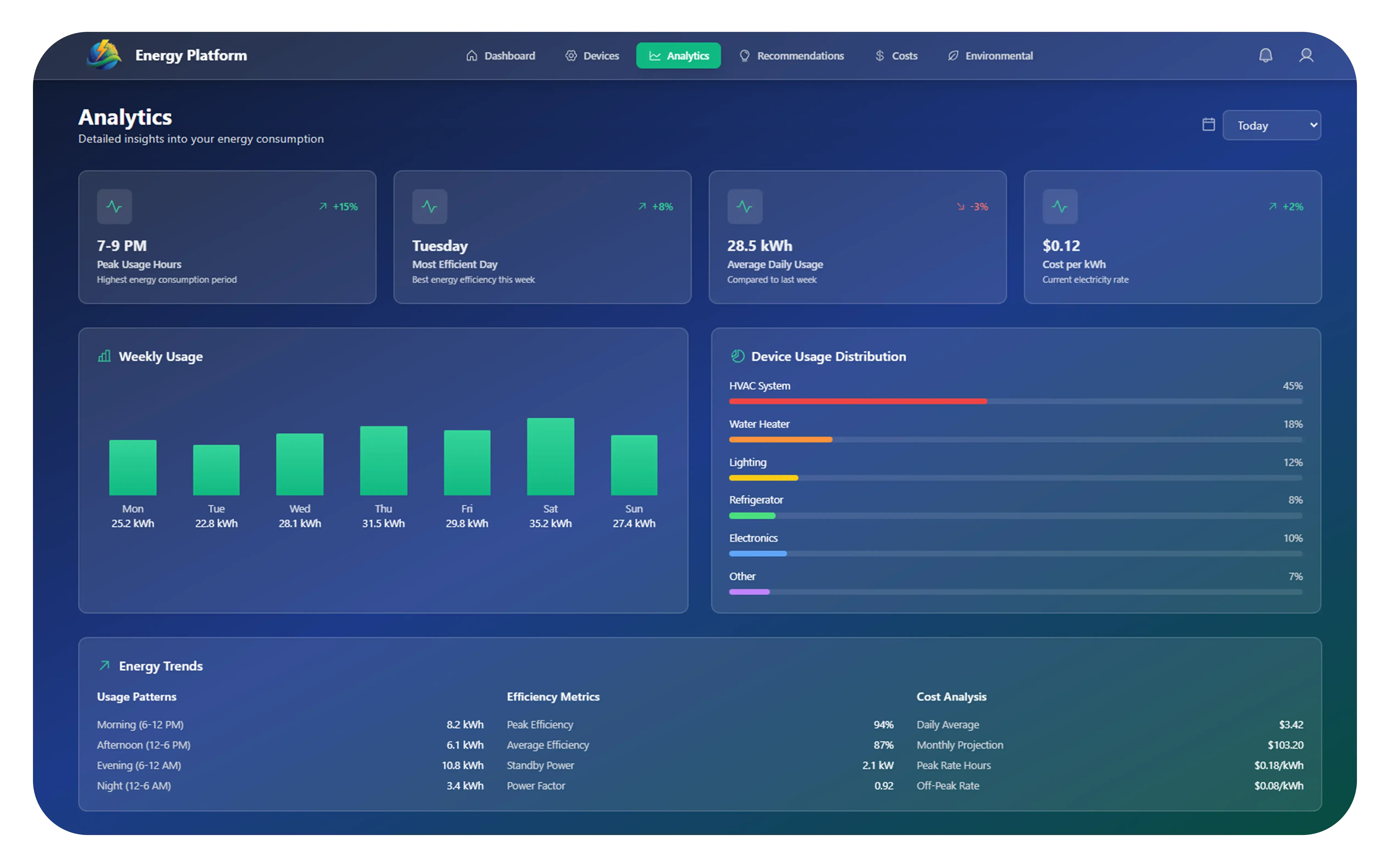Click the +8% trend indicator
Image resolution: width=1391 pixels, height=868 pixels.
tap(655, 207)
